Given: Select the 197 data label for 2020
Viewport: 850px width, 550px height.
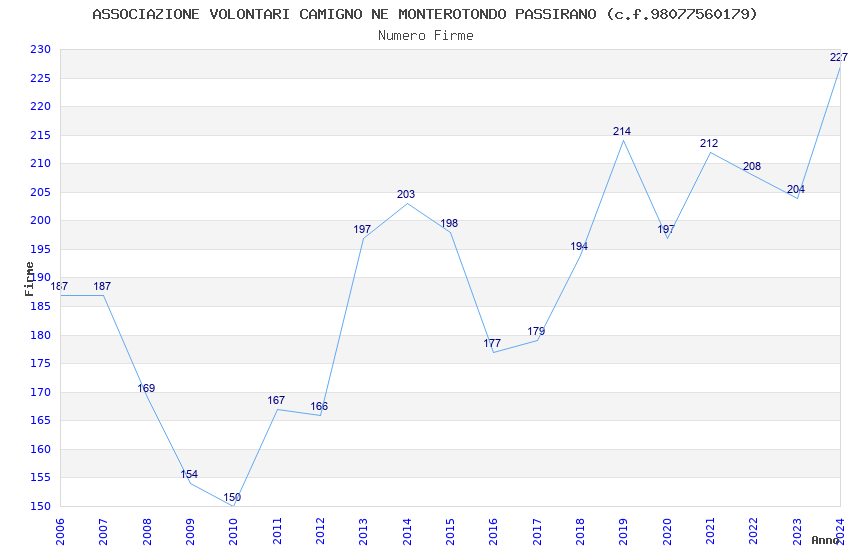Looking at the screenshot, I should [666, 229].
